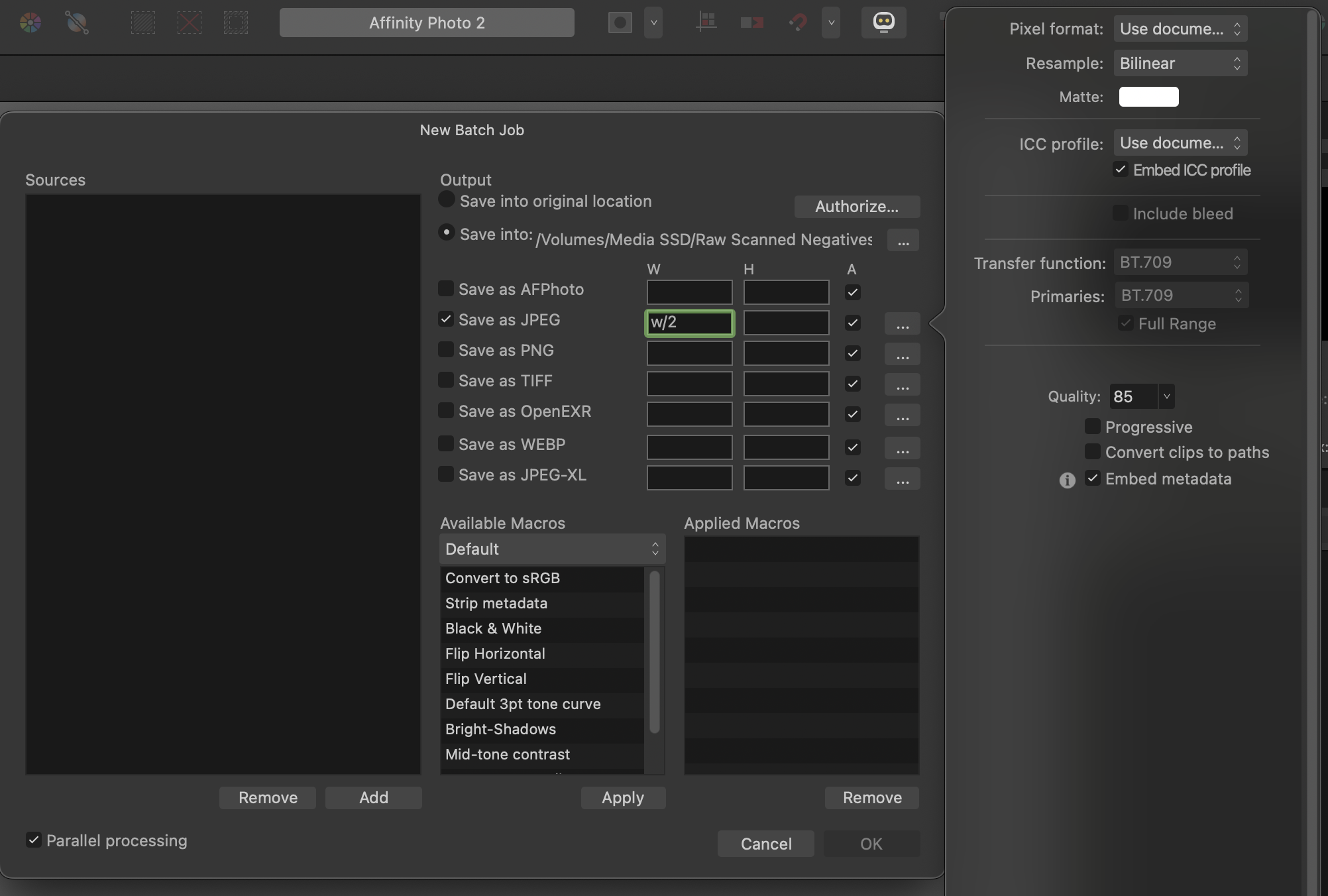Enable the Save as OpenEXR checkbox
Image resolution: width=1328 pixels, height=896 pixels.
pos(446,410)
